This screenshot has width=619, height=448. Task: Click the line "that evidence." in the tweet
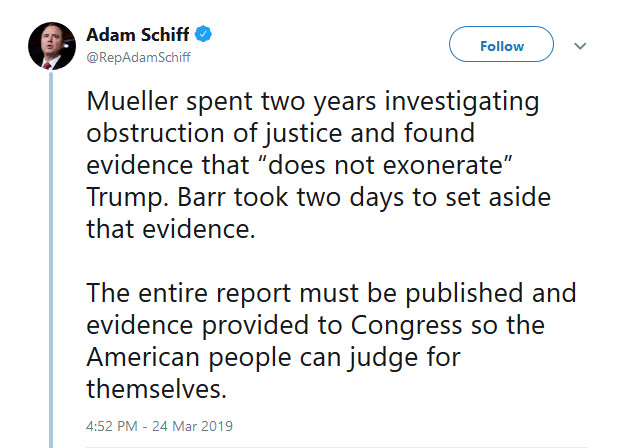click(x=171, y=229)
